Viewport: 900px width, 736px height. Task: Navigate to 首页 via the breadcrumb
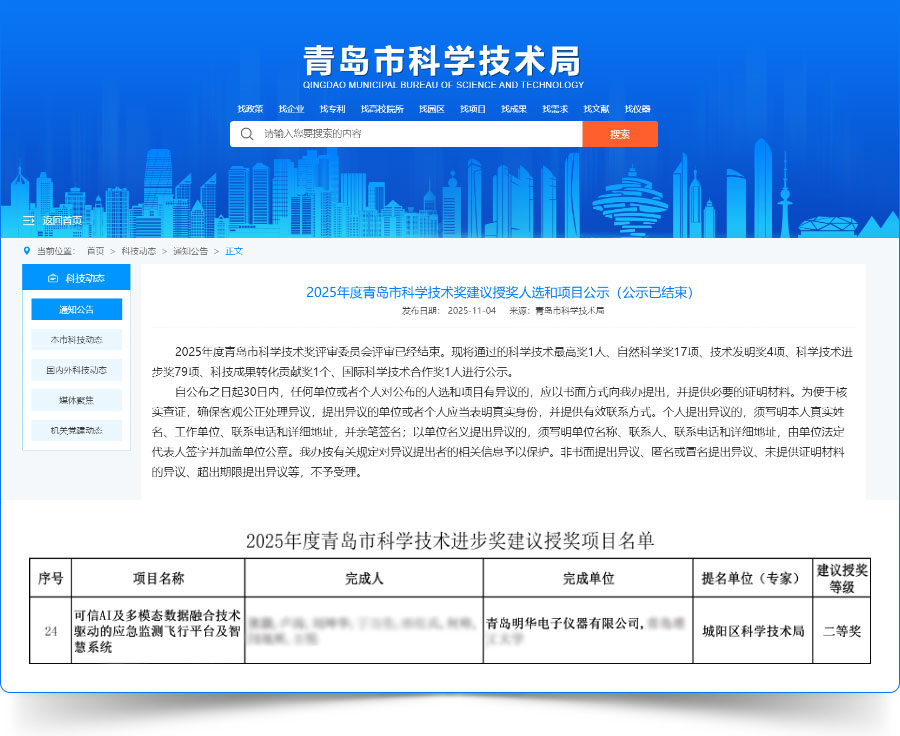click(96, 252)
